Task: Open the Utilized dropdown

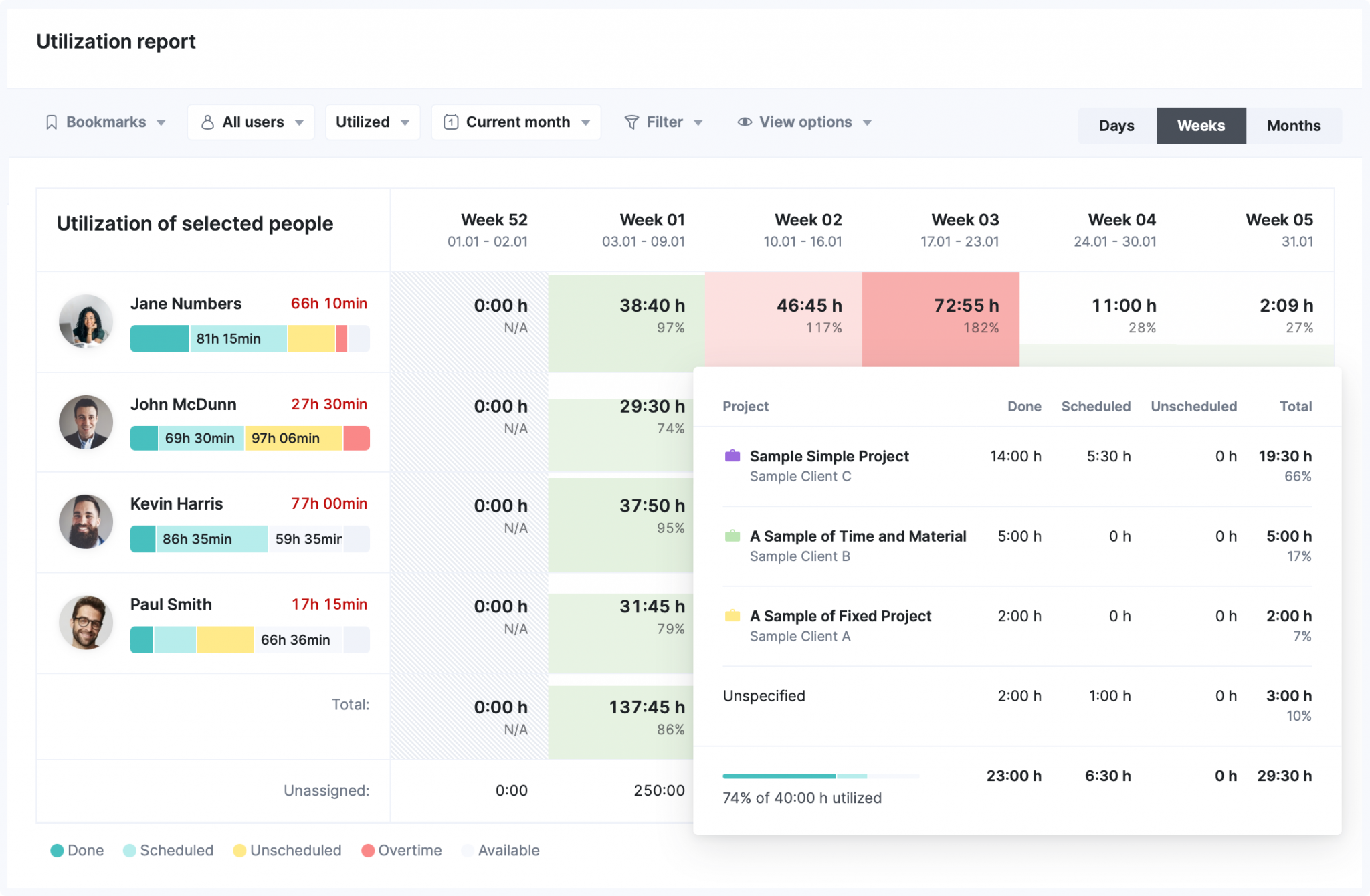Action: click(372, 122)
